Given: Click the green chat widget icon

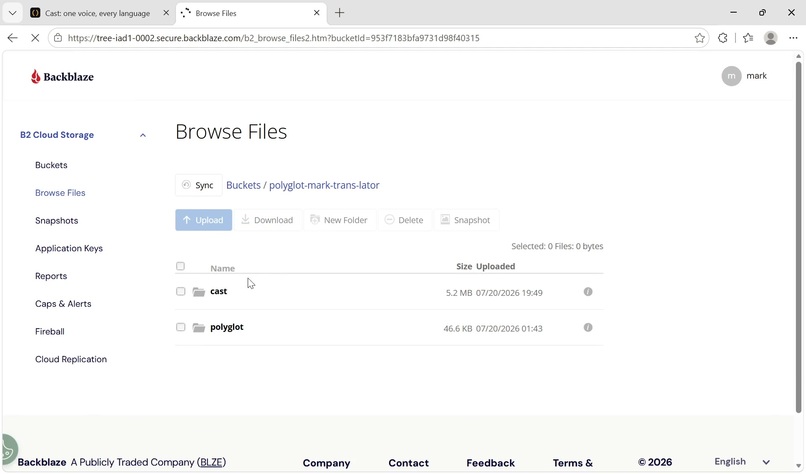Looking at the screenshot, I should click(x=8, y=449).
